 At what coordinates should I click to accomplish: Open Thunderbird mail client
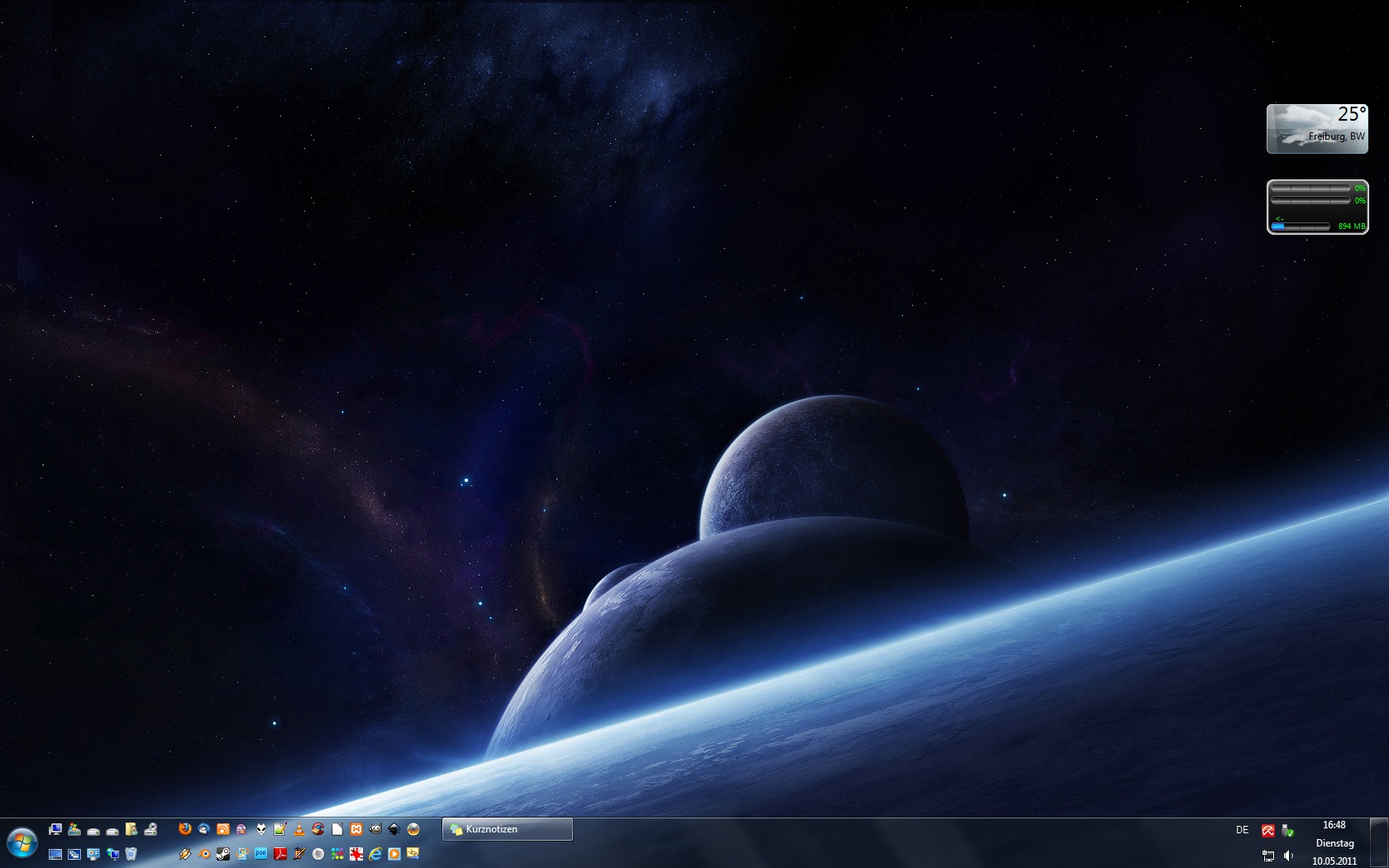(204, 829)
